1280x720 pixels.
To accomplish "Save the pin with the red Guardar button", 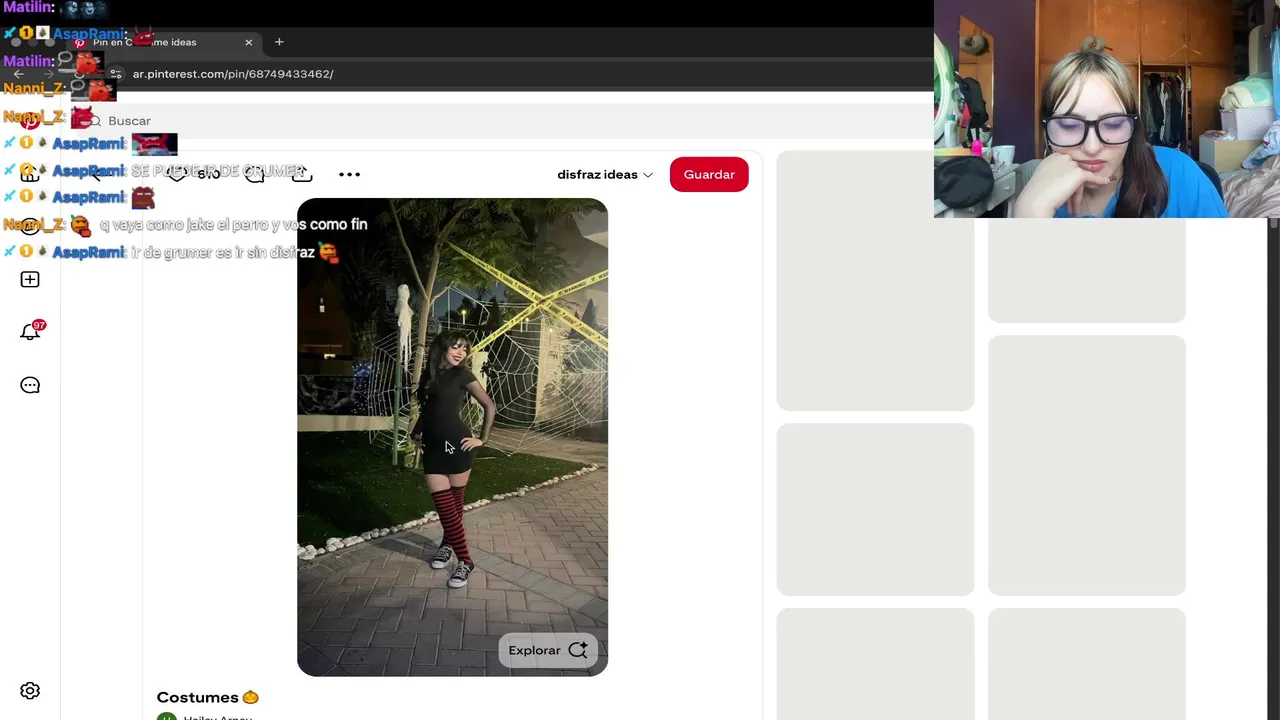I will [709, 174].
